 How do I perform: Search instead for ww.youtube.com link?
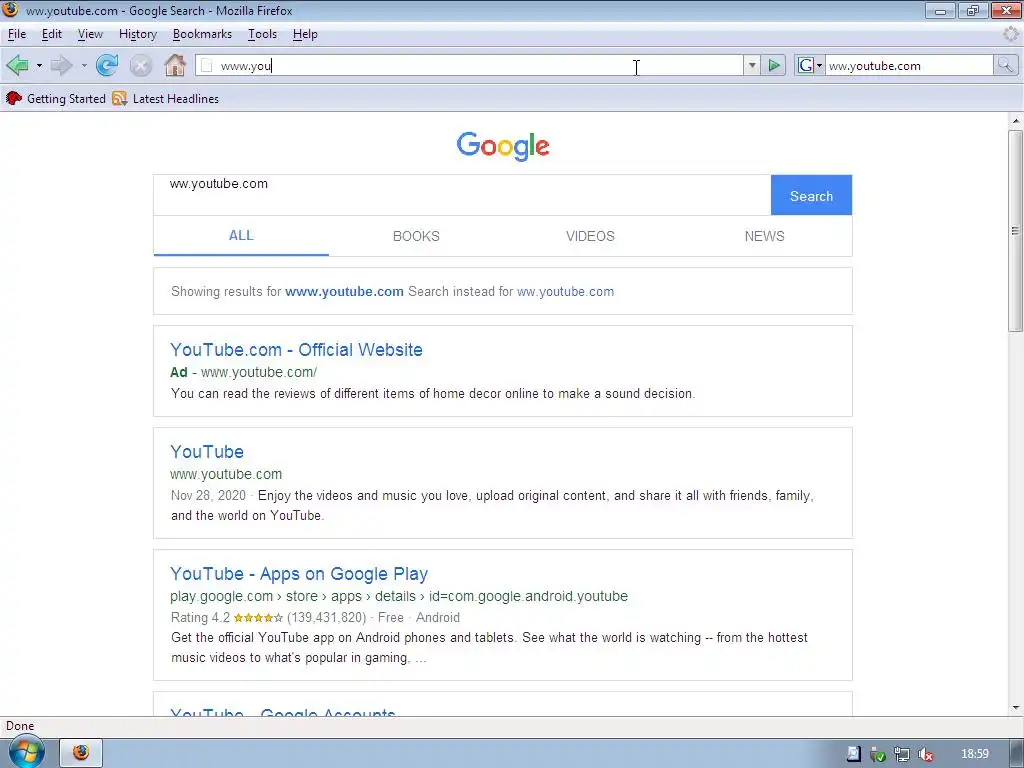(566, 291)
